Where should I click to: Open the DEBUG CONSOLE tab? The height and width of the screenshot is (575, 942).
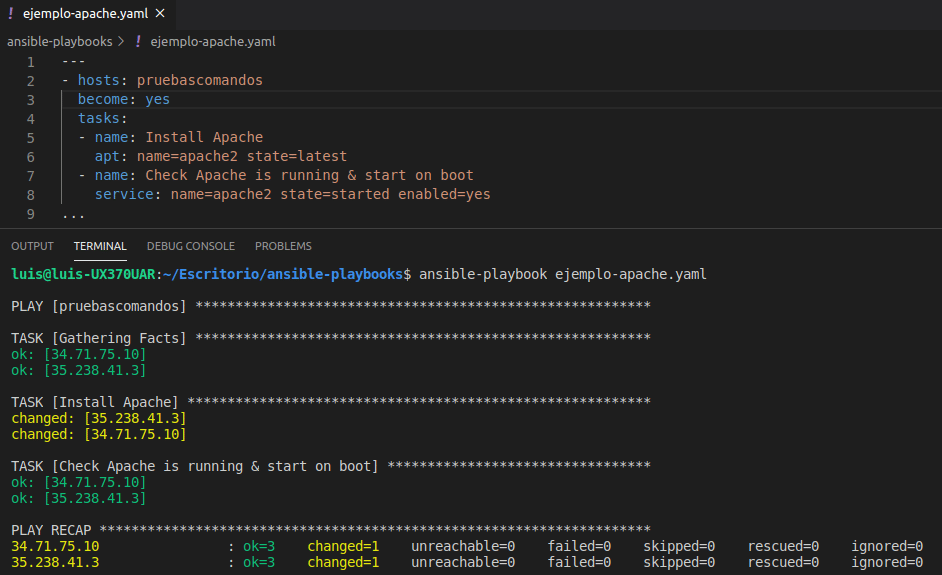point(190,246)
